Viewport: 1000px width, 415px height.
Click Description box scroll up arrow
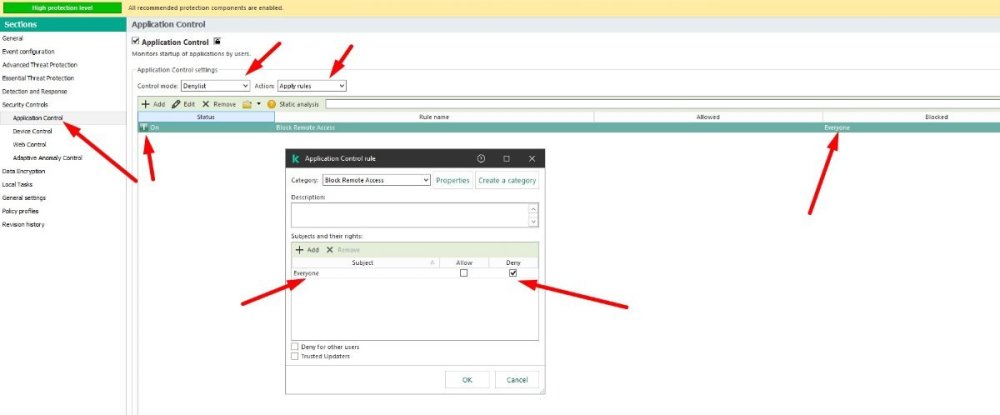(x=533, y=209)
